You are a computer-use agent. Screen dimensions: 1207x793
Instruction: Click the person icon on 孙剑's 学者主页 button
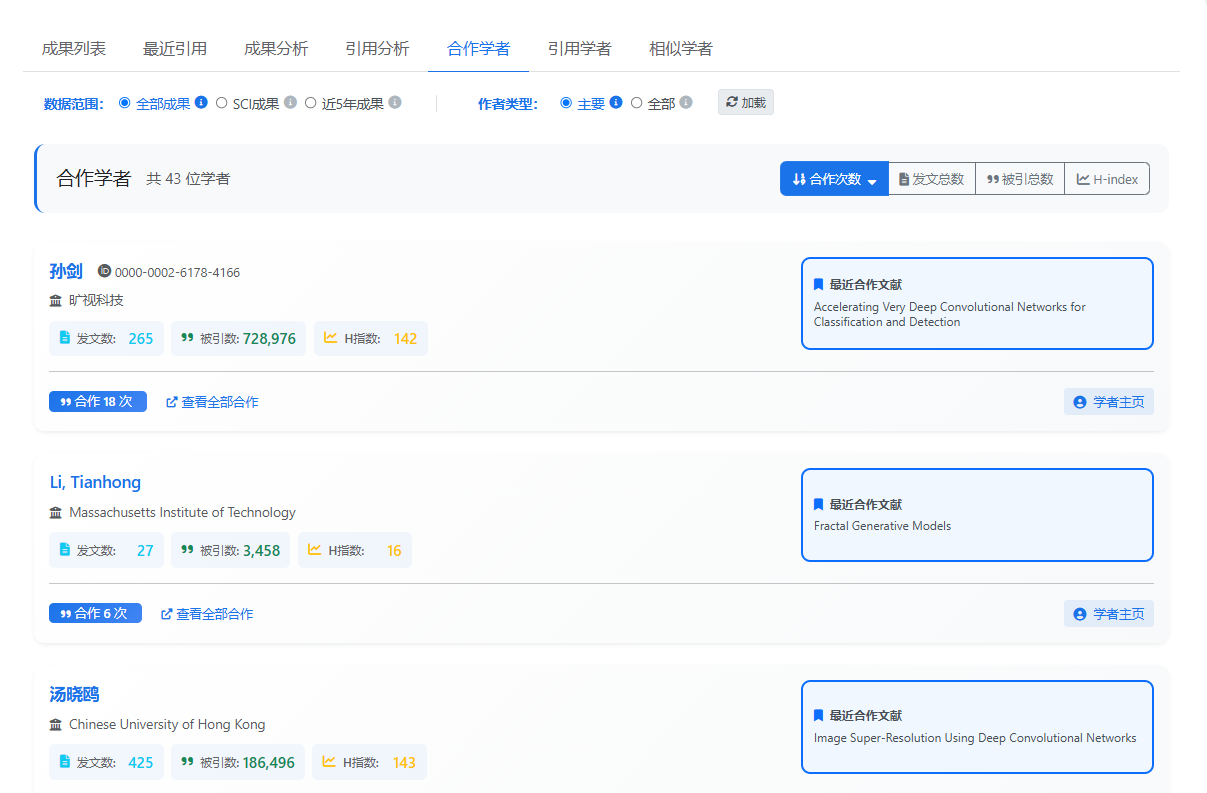[x=1079, y=401]
